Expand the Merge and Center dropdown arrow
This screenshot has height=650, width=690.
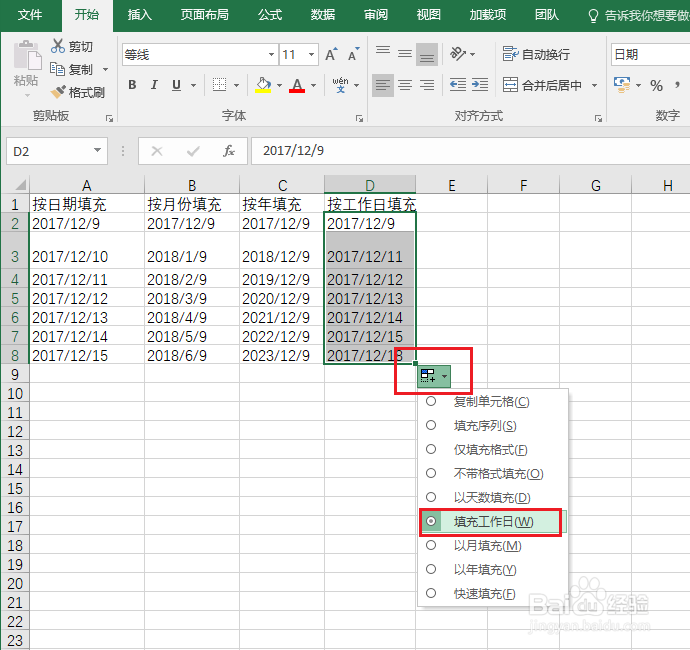point(594,85)
